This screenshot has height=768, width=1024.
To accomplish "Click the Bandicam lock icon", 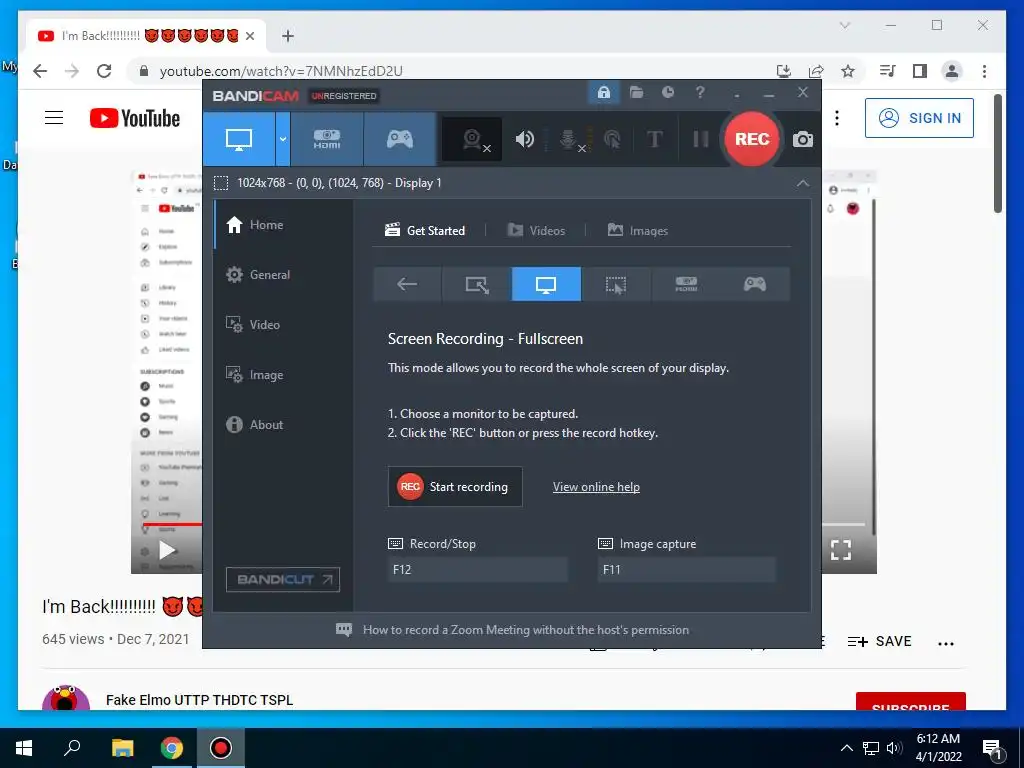I will coord(603,92).
